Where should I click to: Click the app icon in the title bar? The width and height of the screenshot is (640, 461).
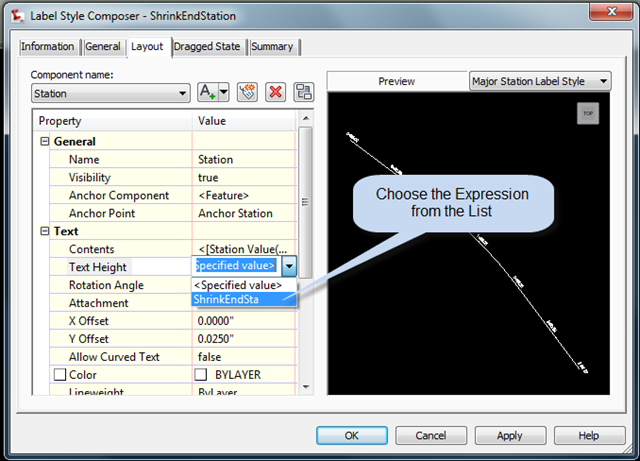click(17, 16)
